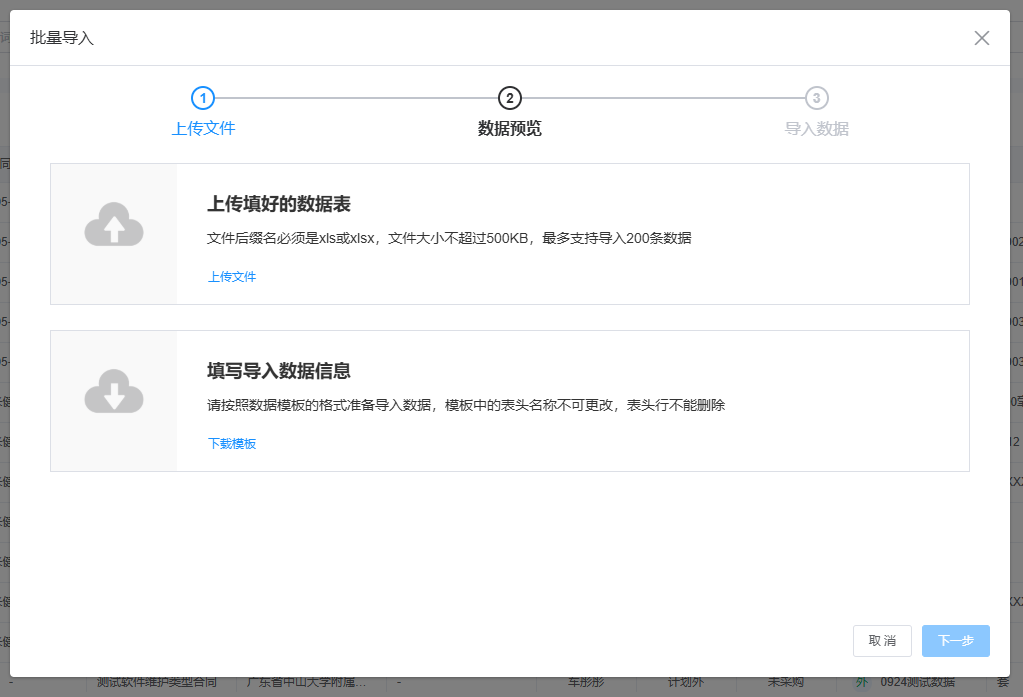Select the 上传文件 step label under step 1

(203, 129)
